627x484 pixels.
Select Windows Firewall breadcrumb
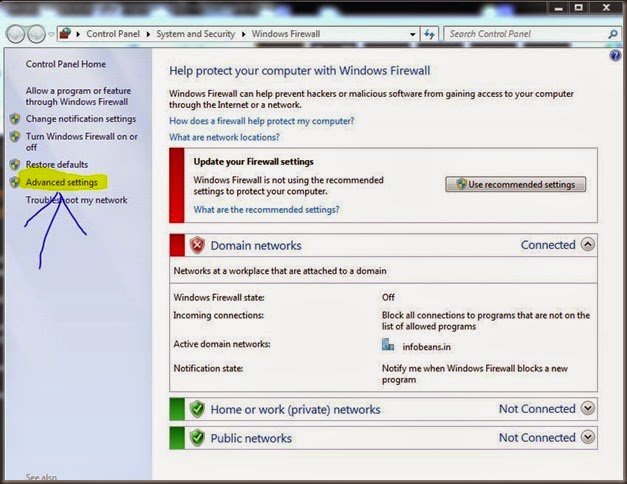286,34
